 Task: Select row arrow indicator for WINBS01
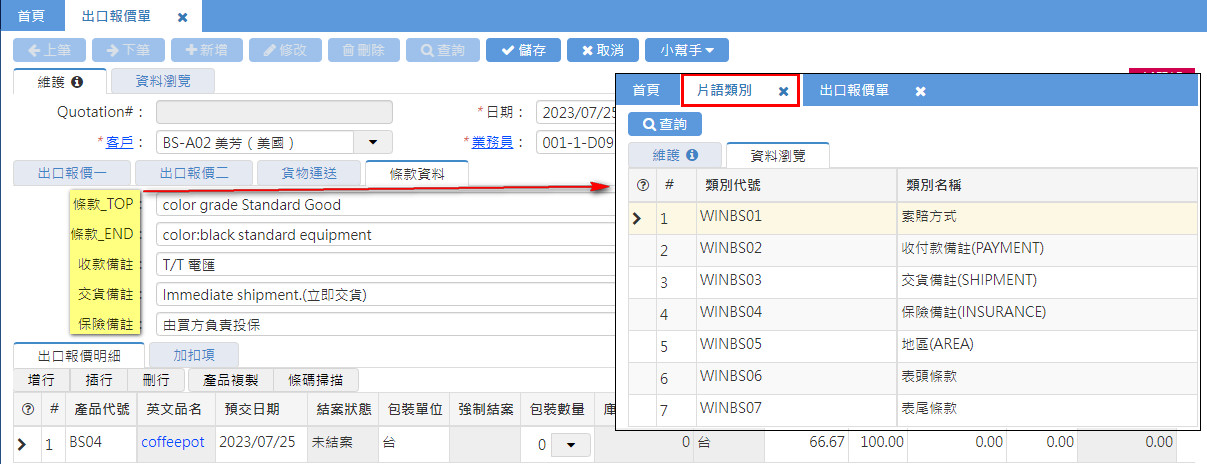click(x=637, y=217)
